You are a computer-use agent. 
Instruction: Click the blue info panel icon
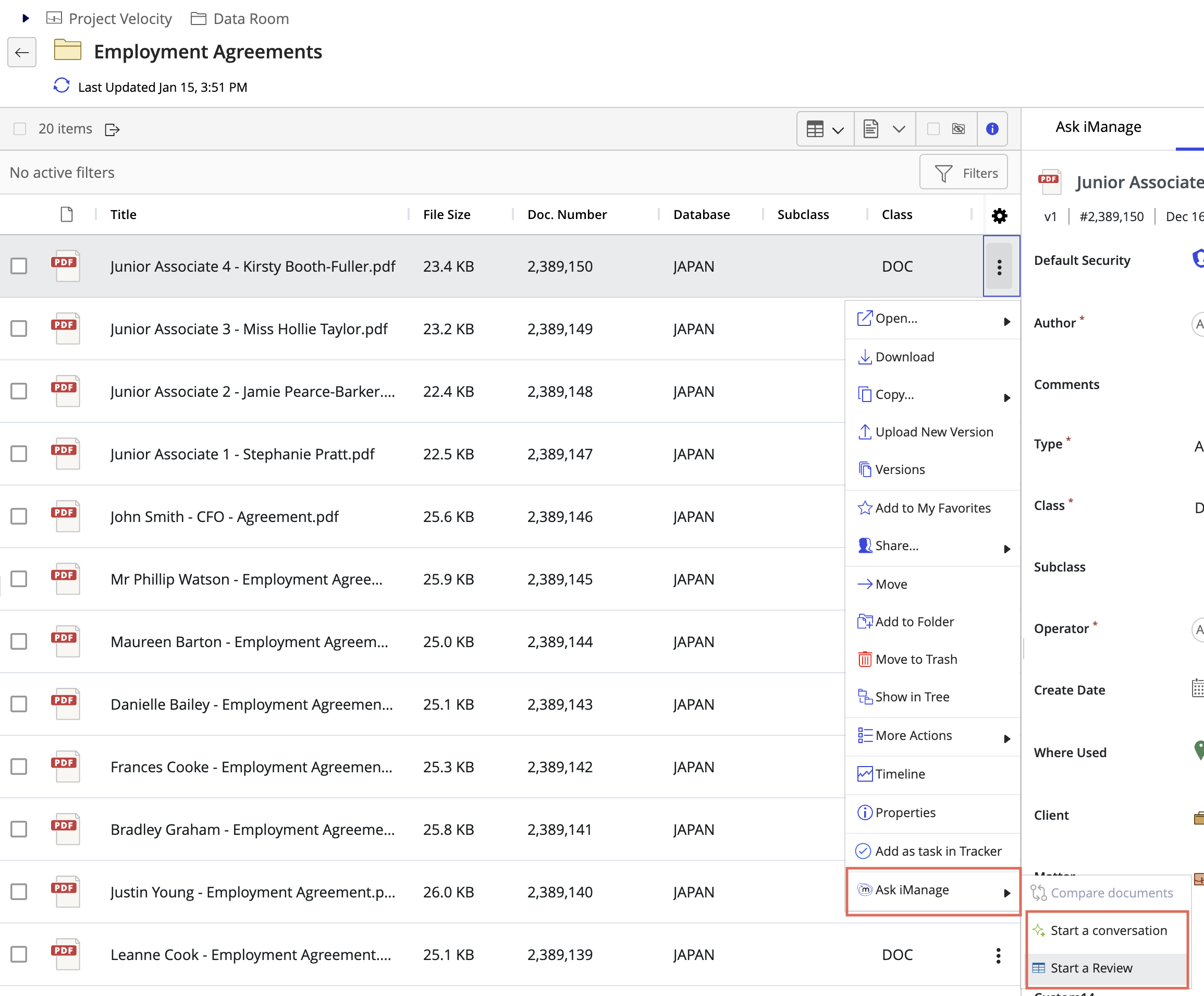point(992,129)
